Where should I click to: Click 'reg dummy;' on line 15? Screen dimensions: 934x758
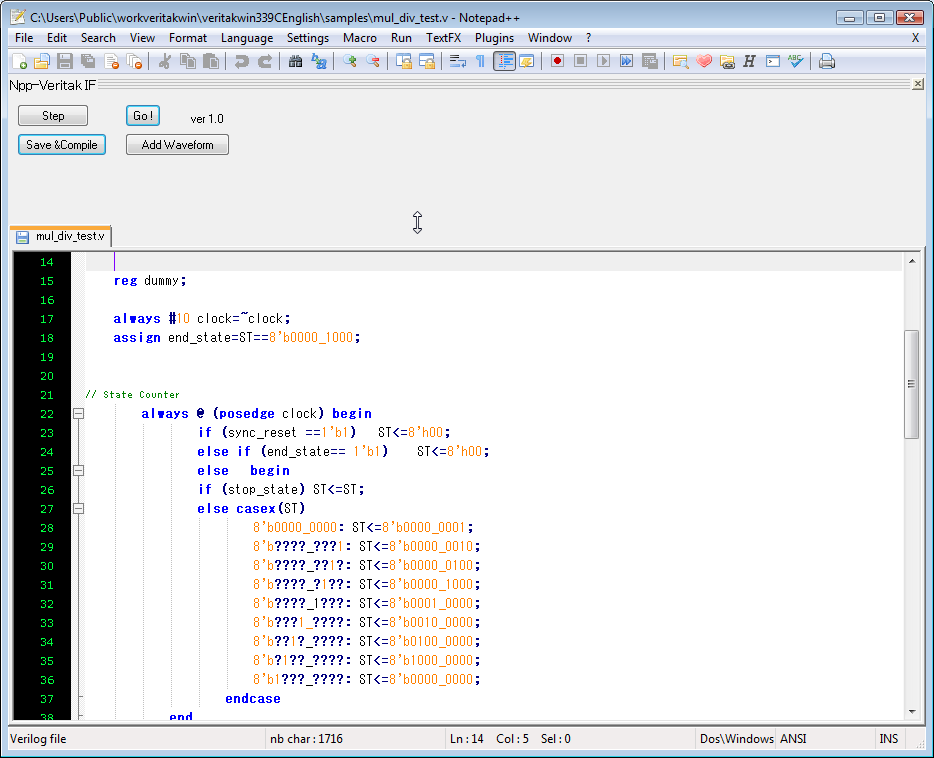(x=150, y=280)
